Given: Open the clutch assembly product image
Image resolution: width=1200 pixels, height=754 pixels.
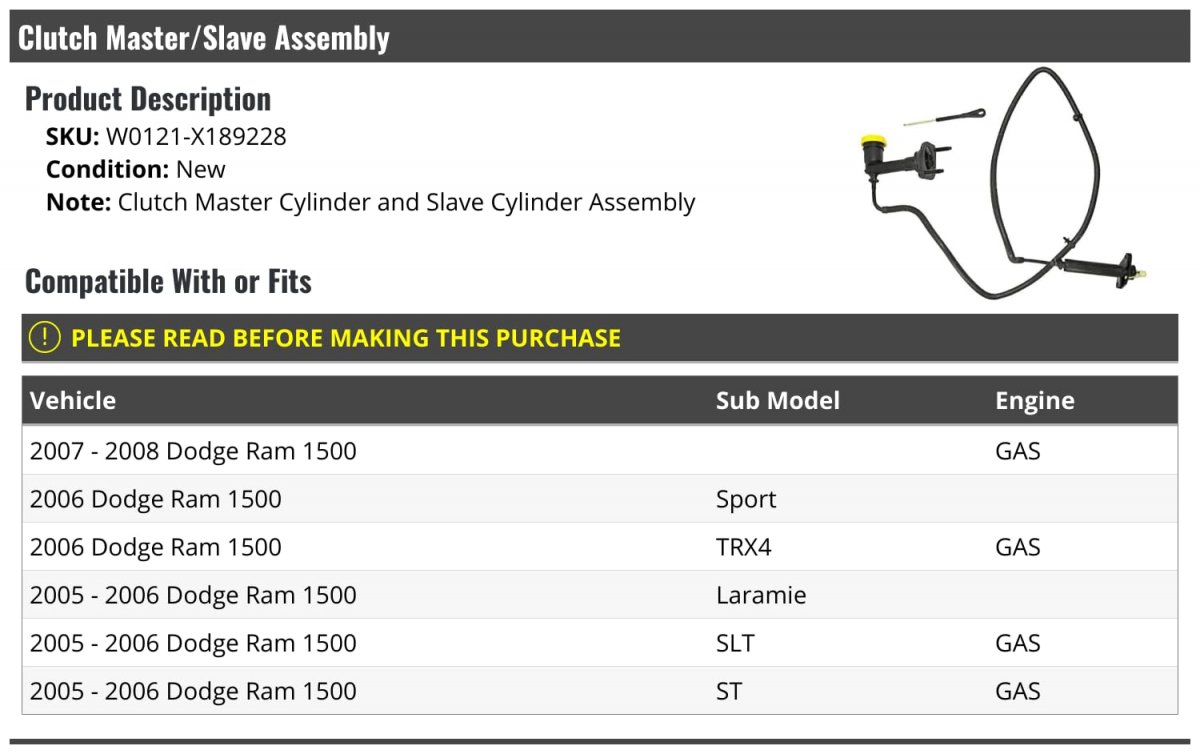Looking at the screenshot, I should click(x=1005, y=184).
